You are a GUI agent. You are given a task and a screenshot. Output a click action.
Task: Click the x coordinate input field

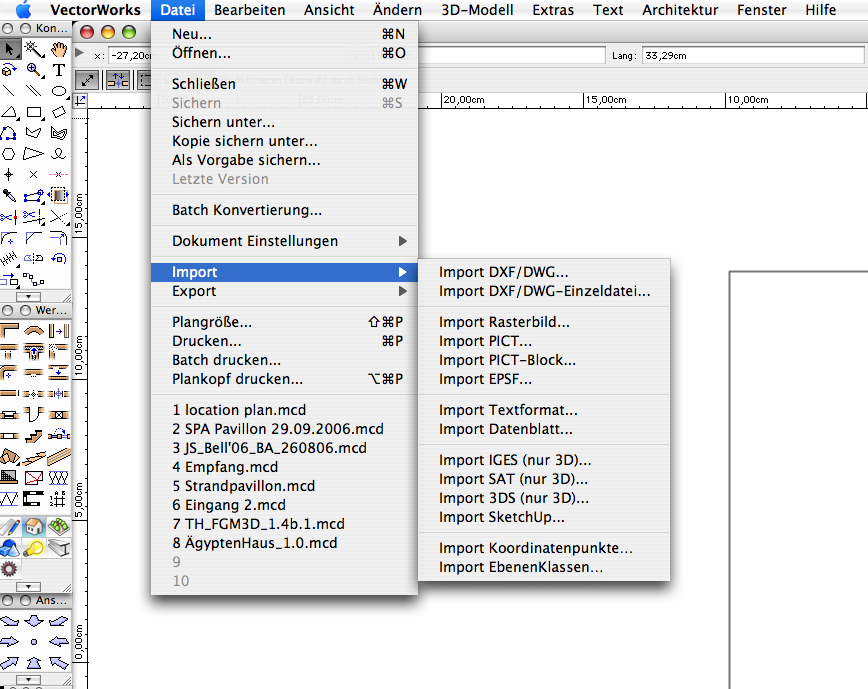point(130,56)
